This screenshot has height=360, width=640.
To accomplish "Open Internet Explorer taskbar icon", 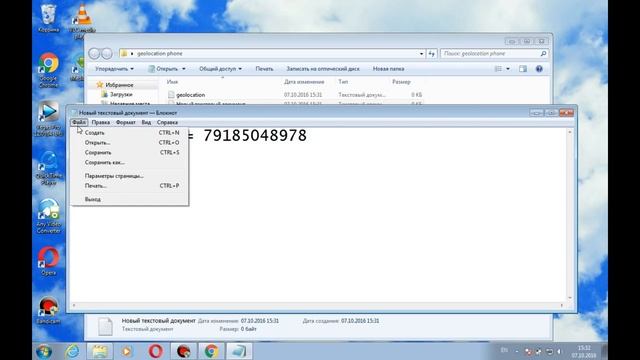I will pos(72,351).
